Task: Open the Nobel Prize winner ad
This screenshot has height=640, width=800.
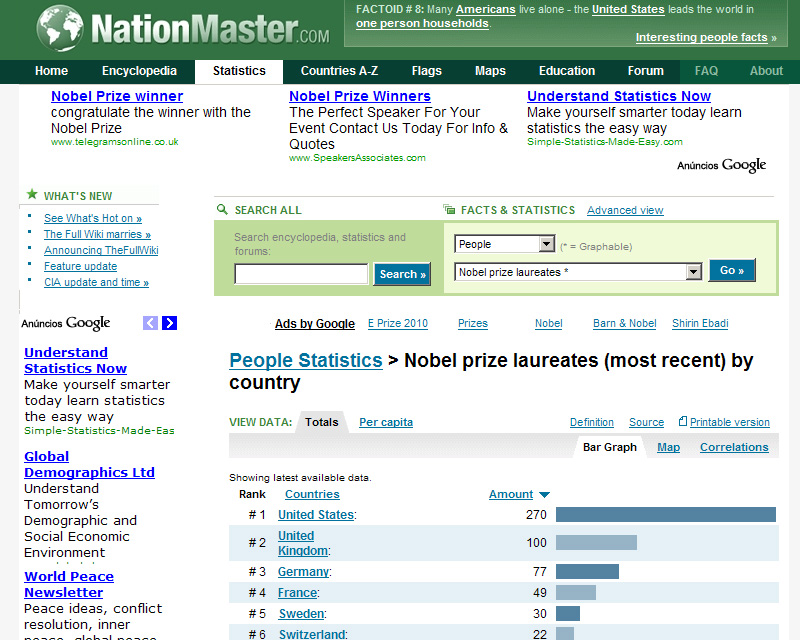Action: pyautogui.click(x=117, y=96)
